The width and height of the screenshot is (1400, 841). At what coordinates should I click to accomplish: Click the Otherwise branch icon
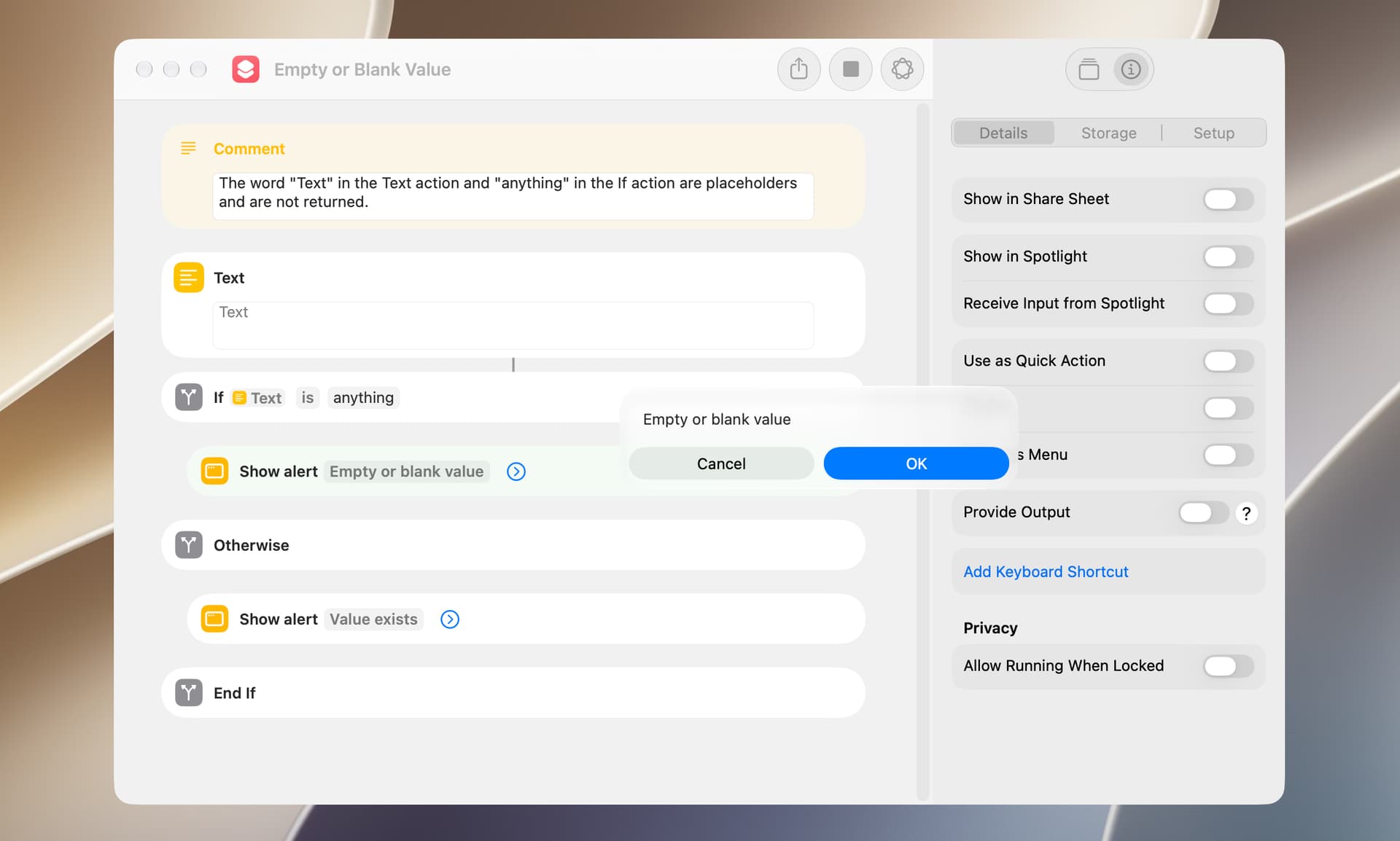pyautogui.click(x=189, y=544)
